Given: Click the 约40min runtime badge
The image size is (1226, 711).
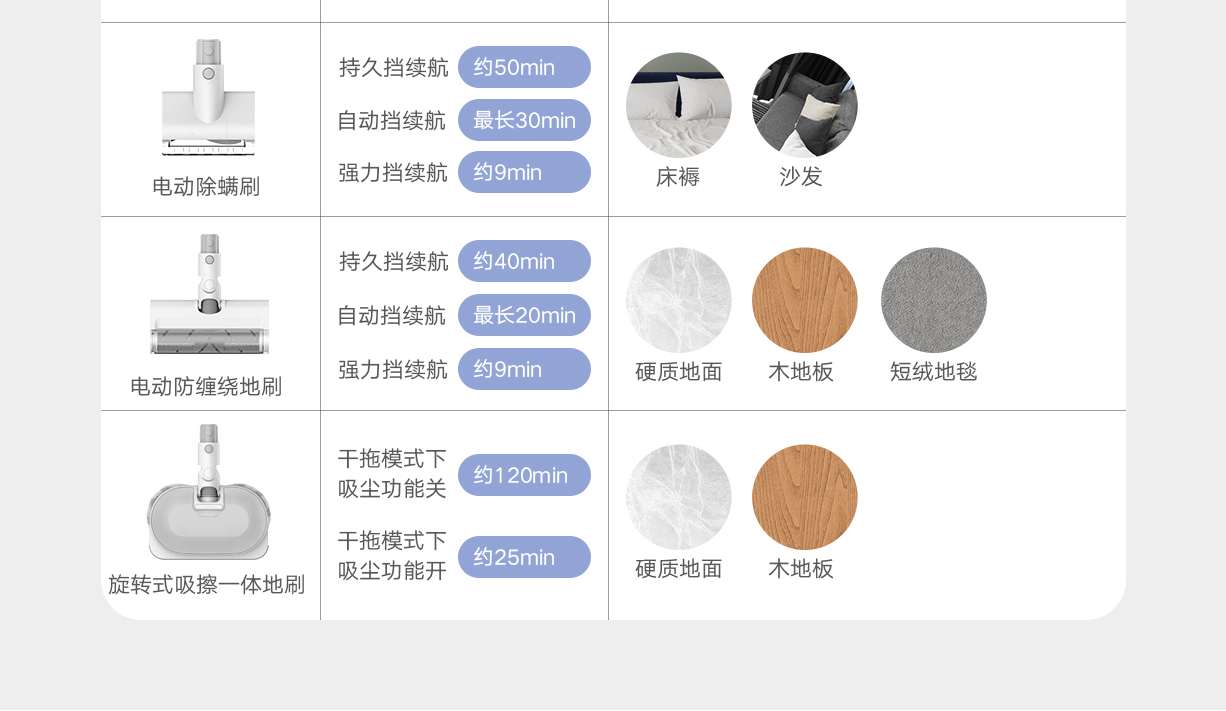Looking at the screenshot, I should click(524, 261).
